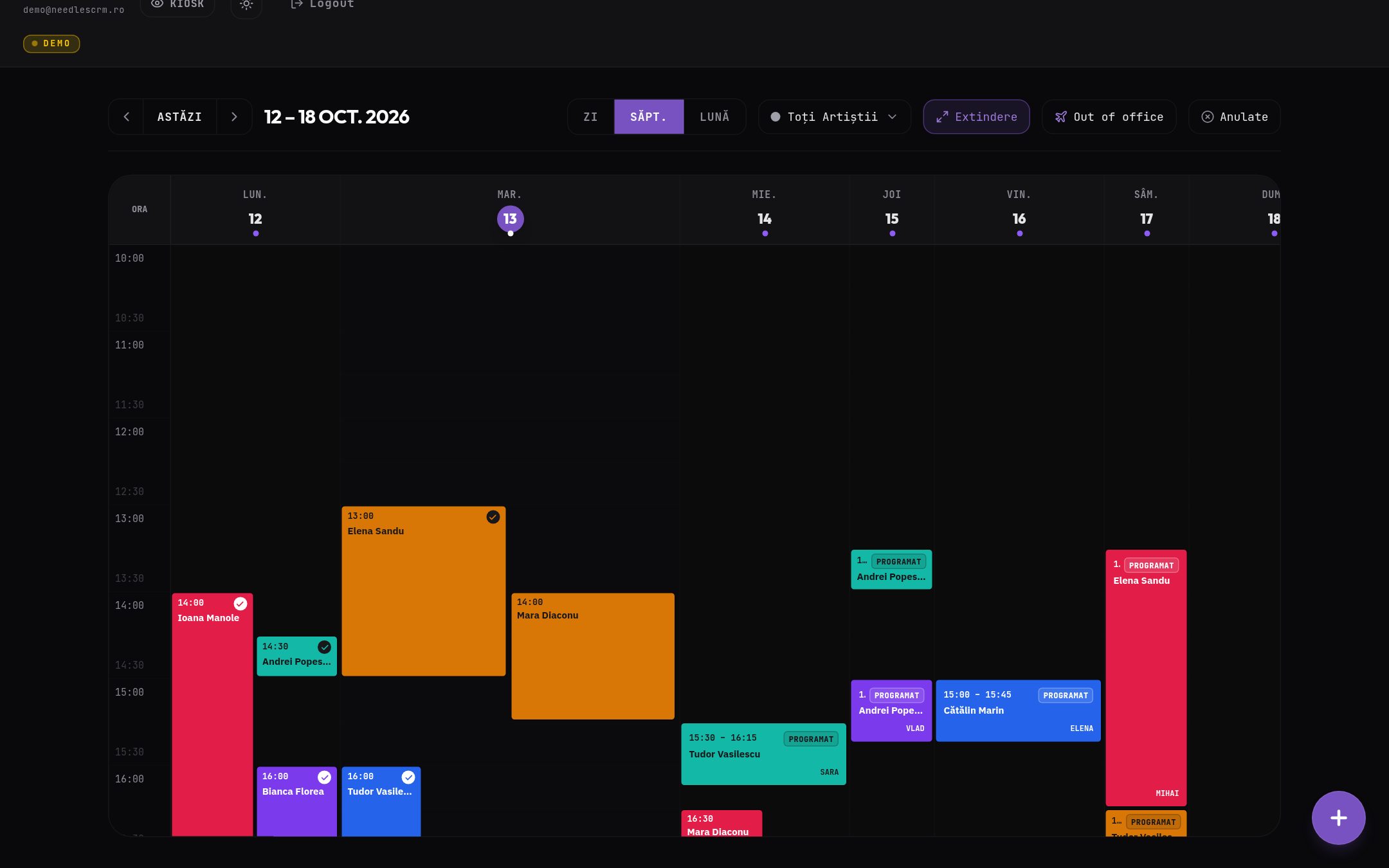Click Programat badge on Cătălin Marin appointment
The image size is (1389, 868).
(1066, 695)
